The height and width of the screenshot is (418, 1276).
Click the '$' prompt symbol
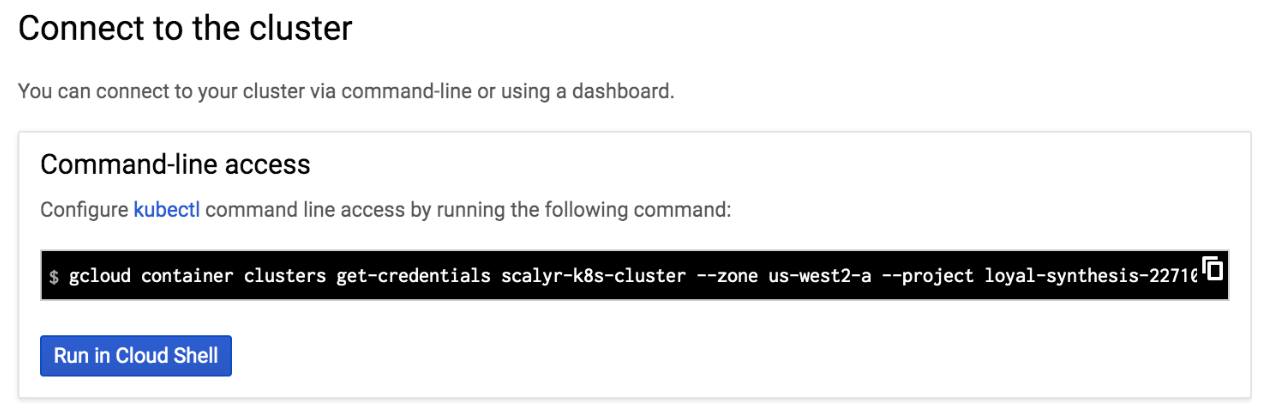pos(53,276)
